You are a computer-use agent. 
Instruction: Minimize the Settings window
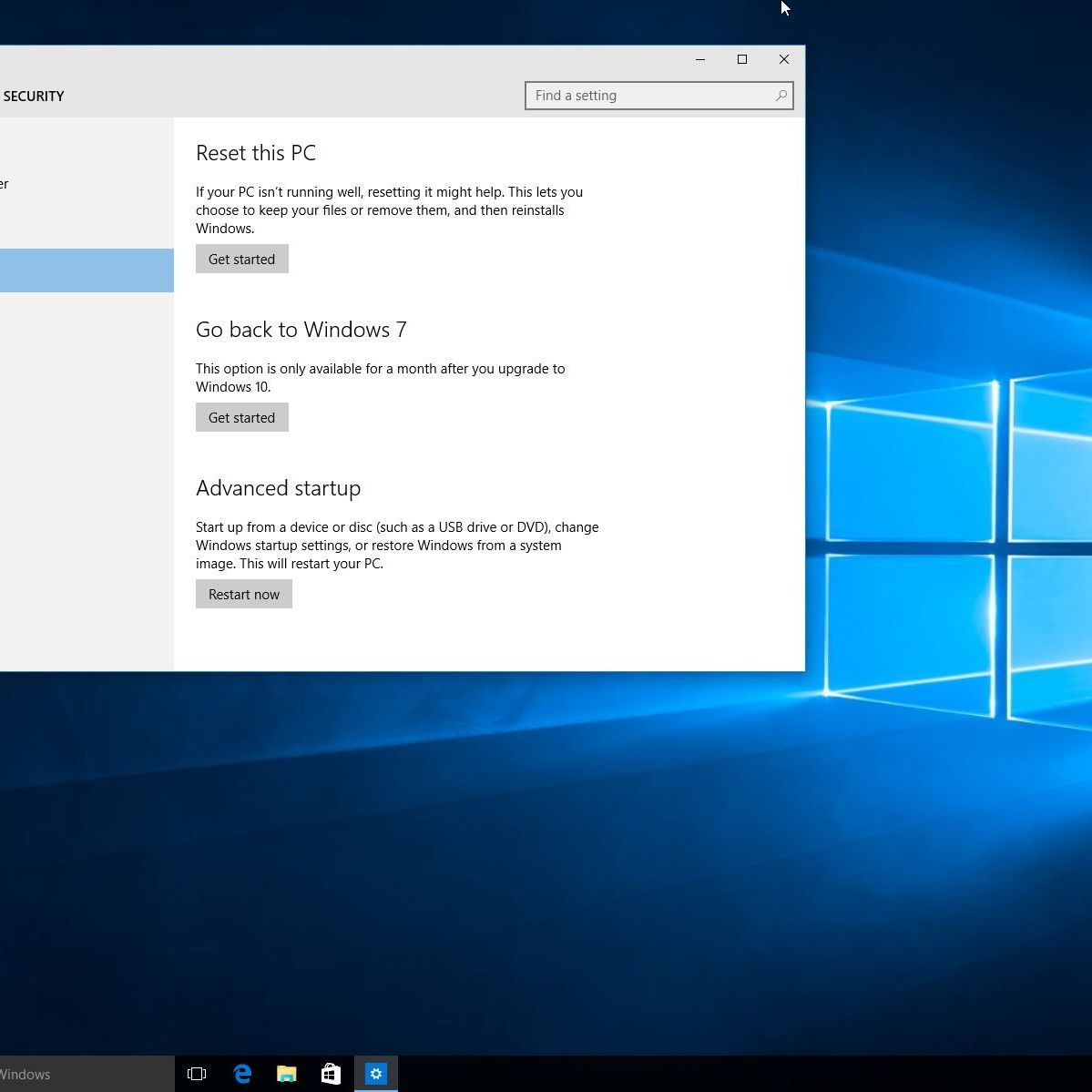700,59
